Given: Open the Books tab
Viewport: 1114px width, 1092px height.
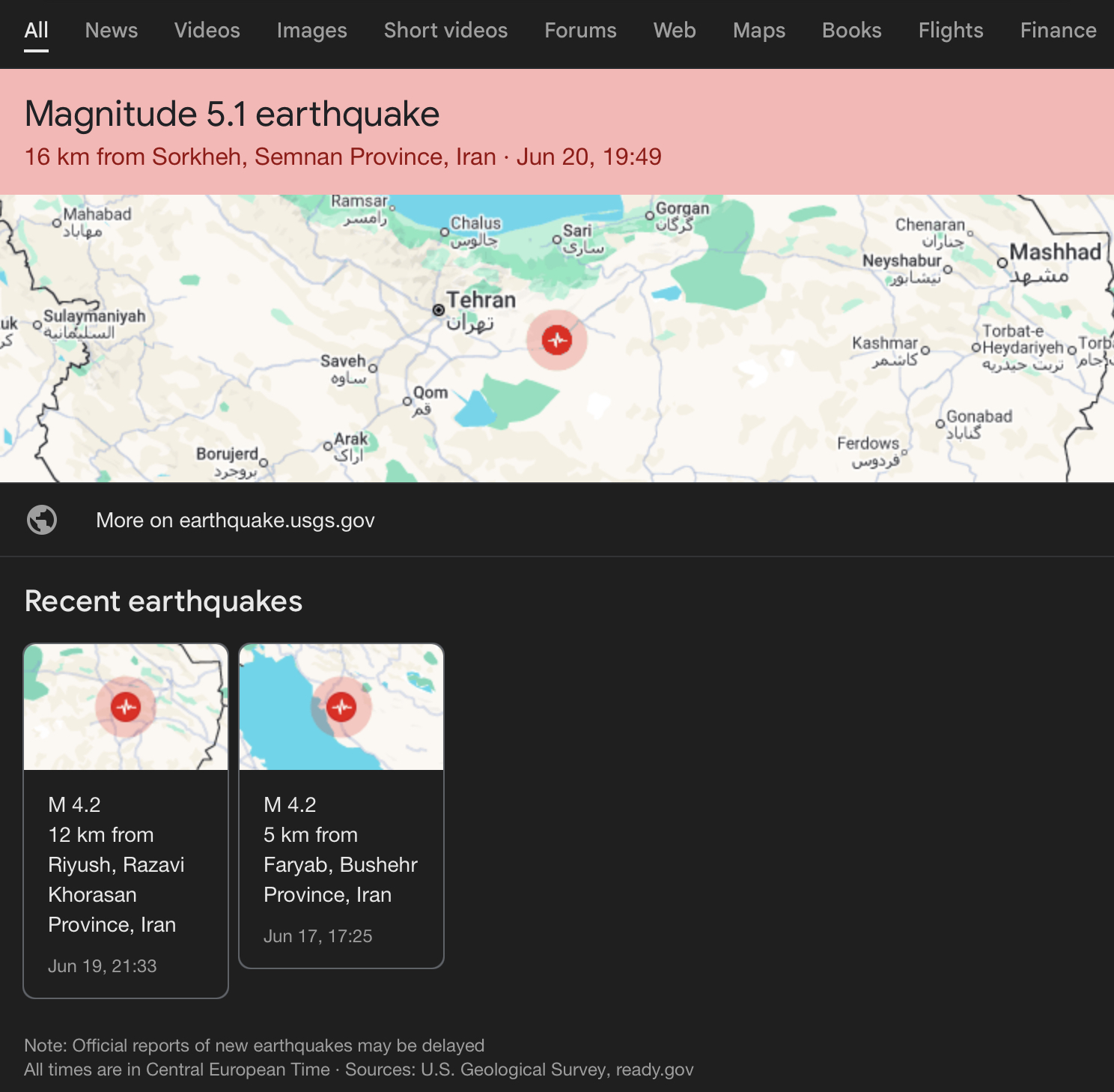Looking at the screenshot, I should [x=852, y=30].
